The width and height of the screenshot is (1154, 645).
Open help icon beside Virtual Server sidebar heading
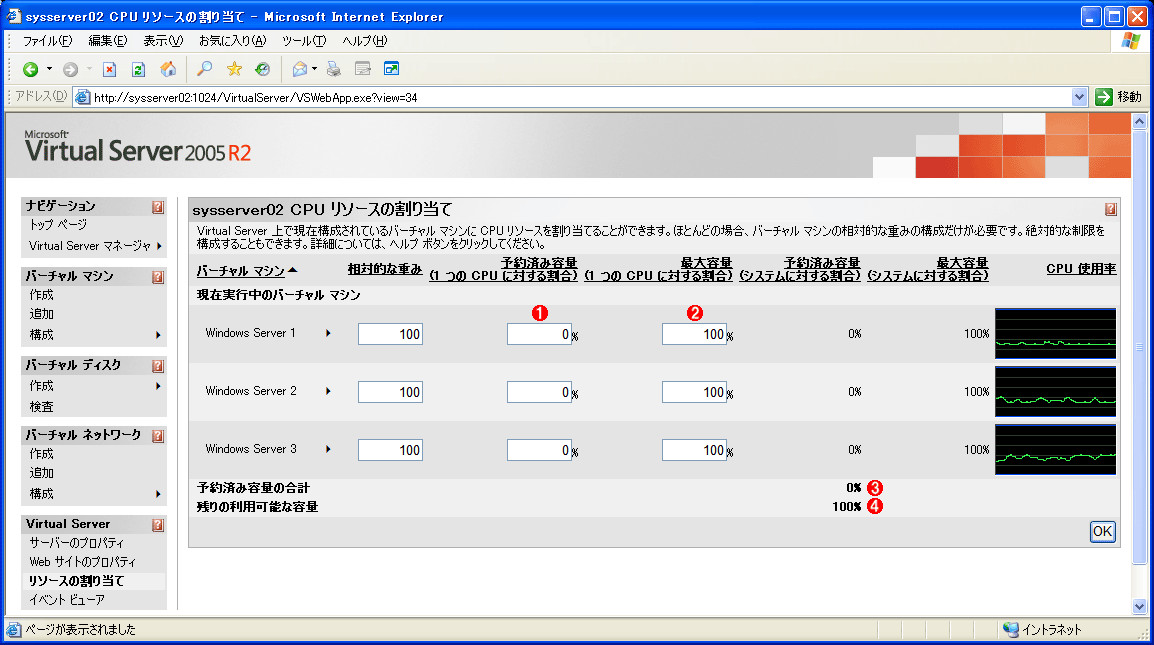point(157,525)
